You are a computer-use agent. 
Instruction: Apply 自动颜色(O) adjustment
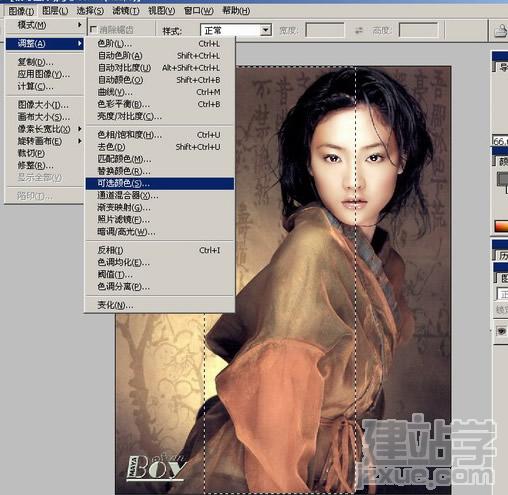pos(160,80)
